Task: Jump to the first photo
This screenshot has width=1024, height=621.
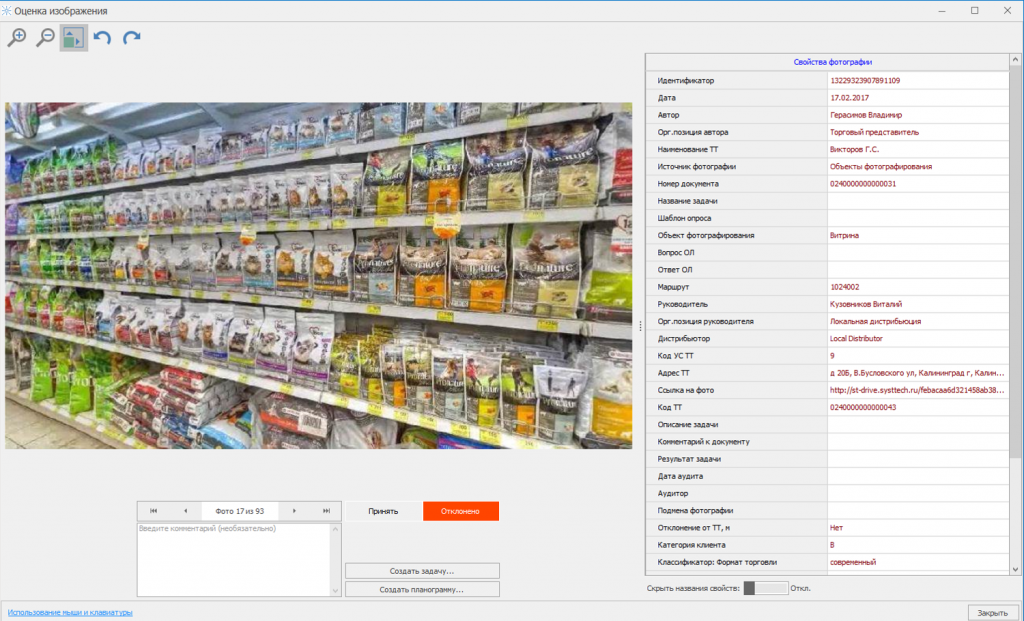Action: (153, 511)
